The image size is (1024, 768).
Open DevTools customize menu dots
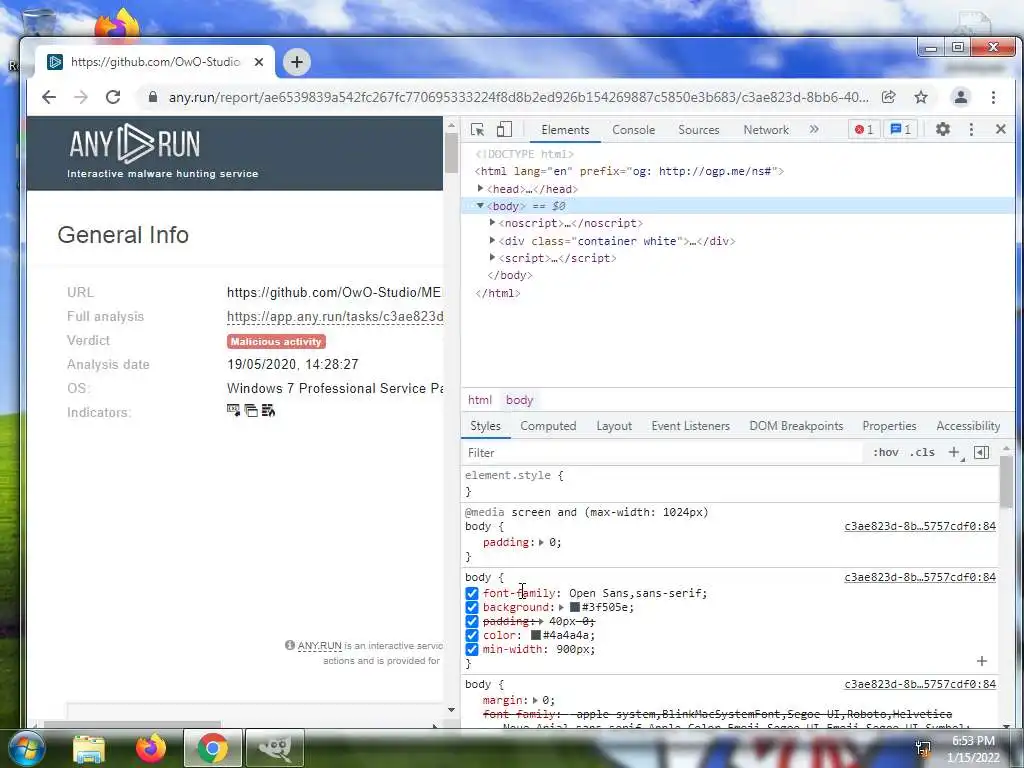coord(971,129)
